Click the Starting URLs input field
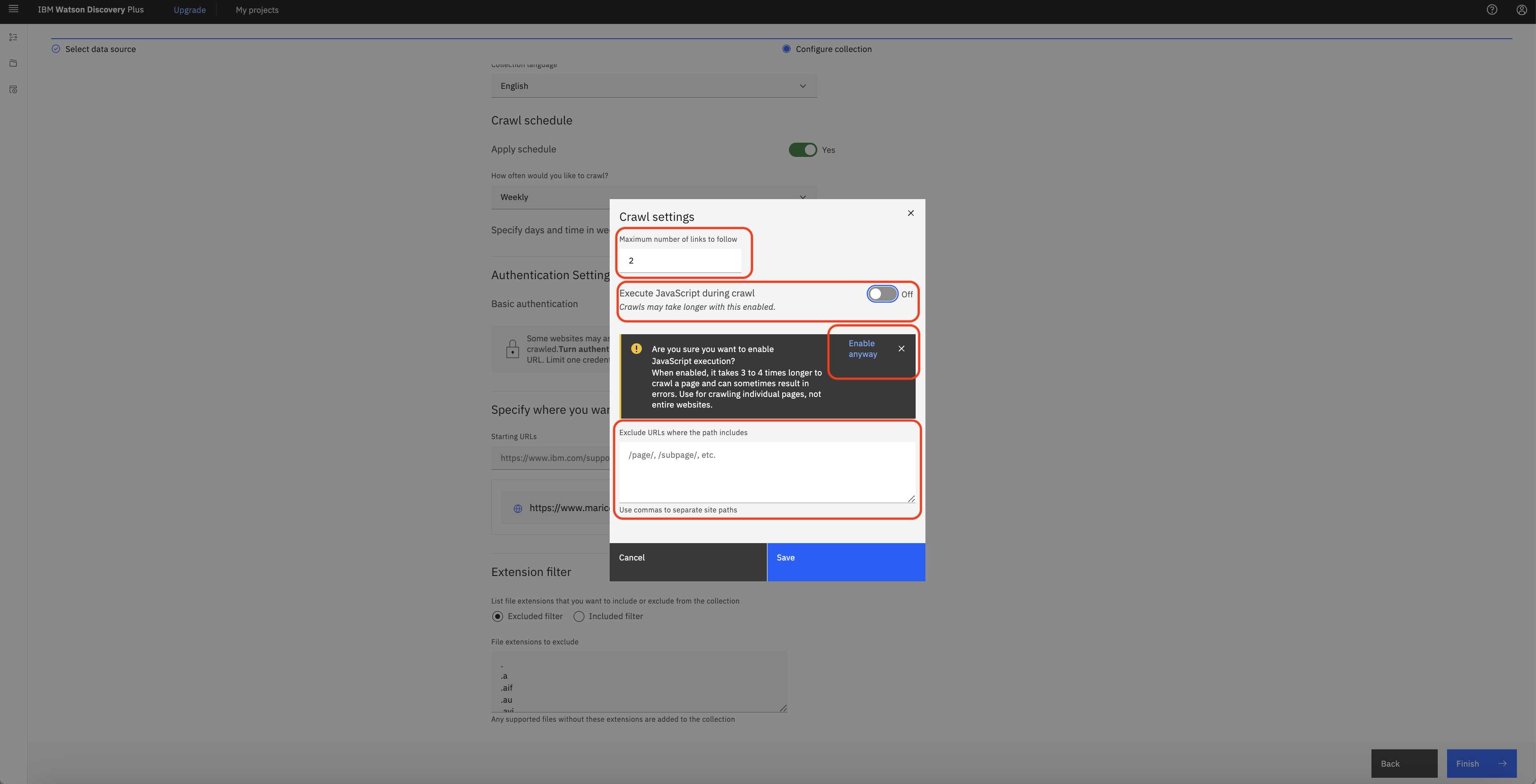This screenshot has height=784, width=1536. [x=551, y=458]
